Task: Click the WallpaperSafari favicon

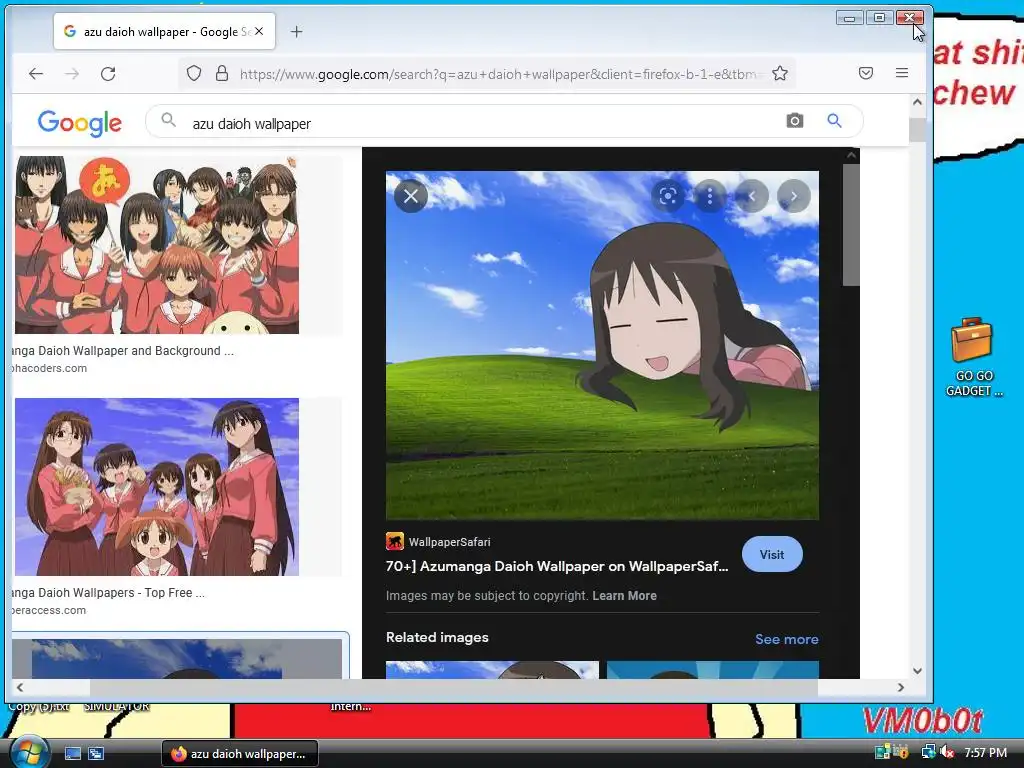Action: pos(394,541)
